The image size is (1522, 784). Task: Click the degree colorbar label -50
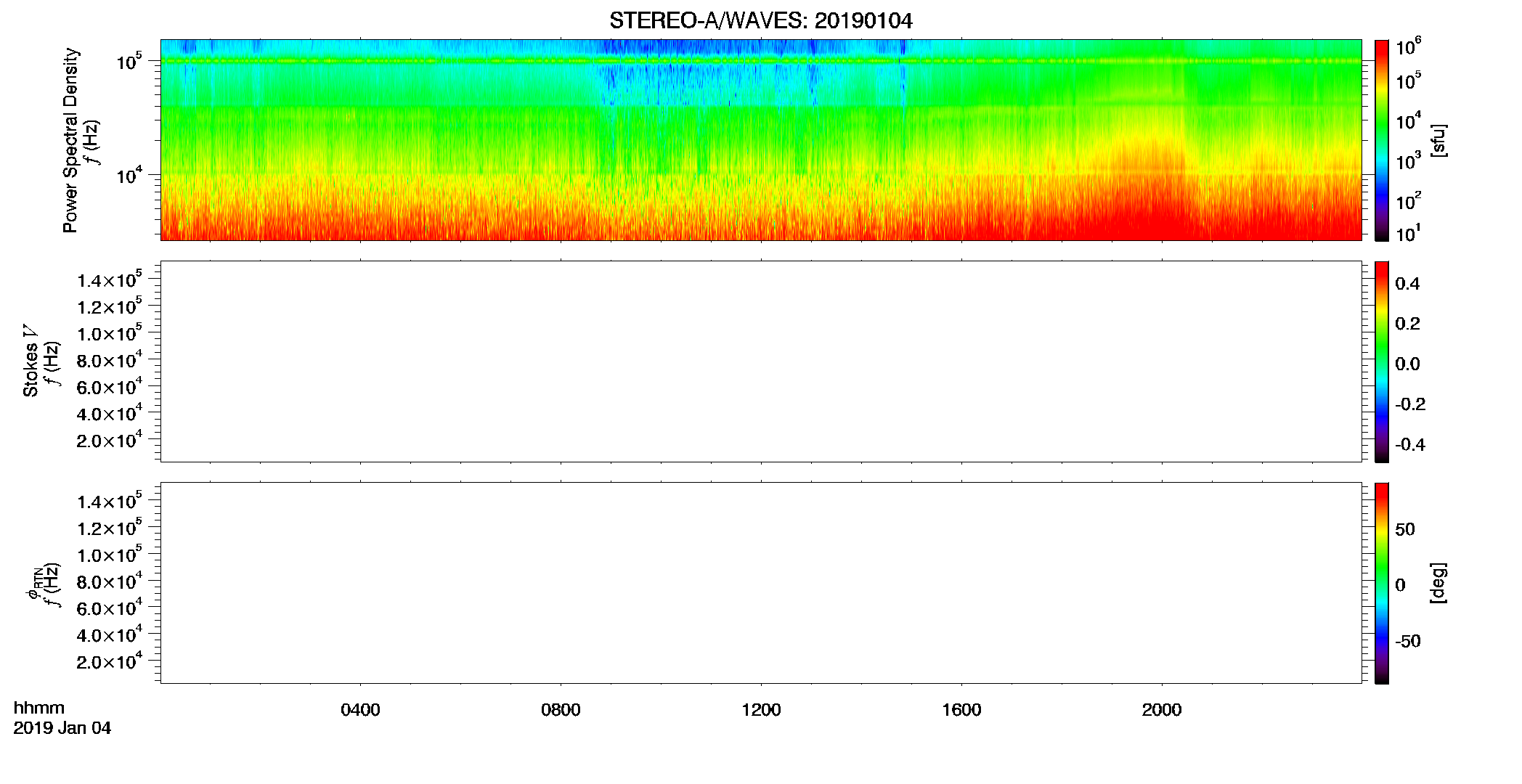click(x=1407, y=641)
